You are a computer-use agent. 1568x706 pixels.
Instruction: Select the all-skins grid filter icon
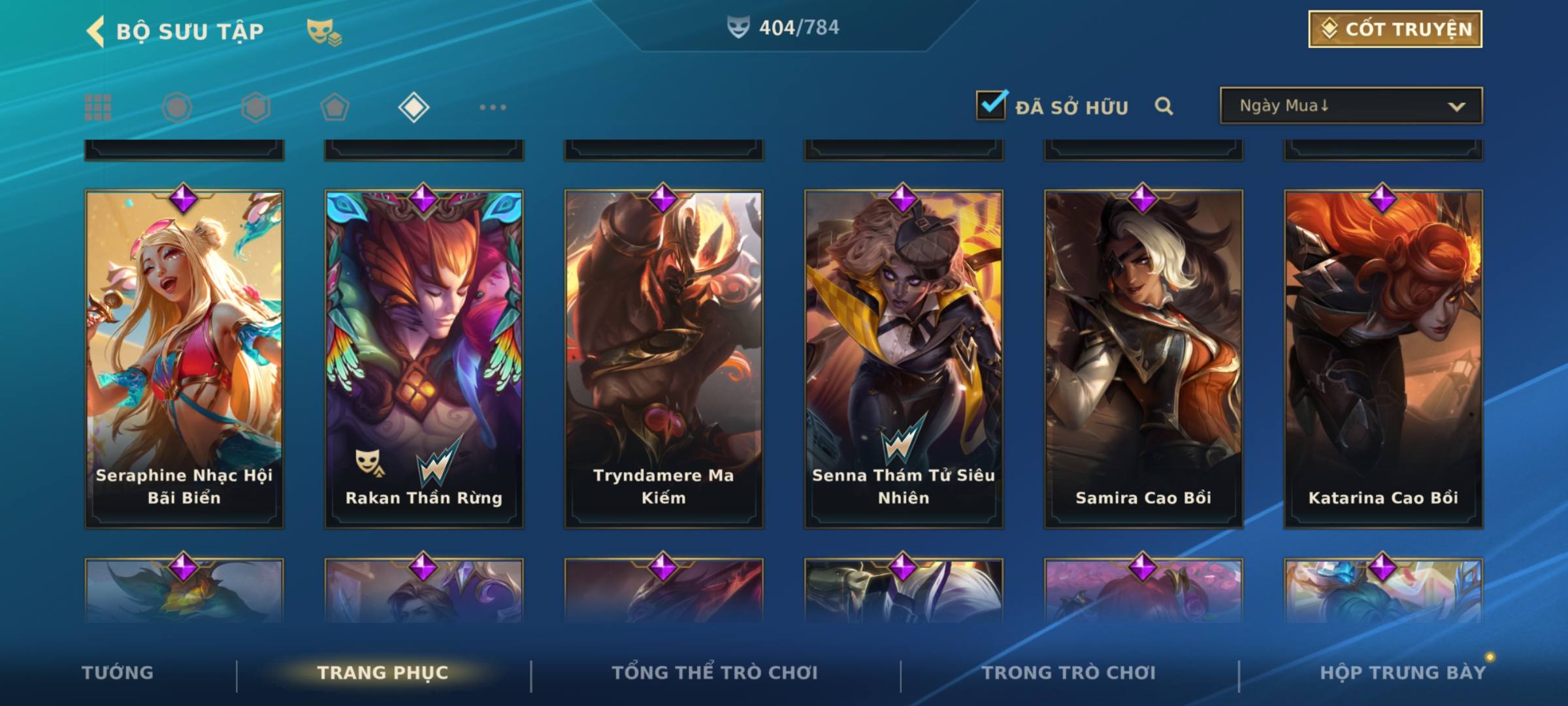98,107
